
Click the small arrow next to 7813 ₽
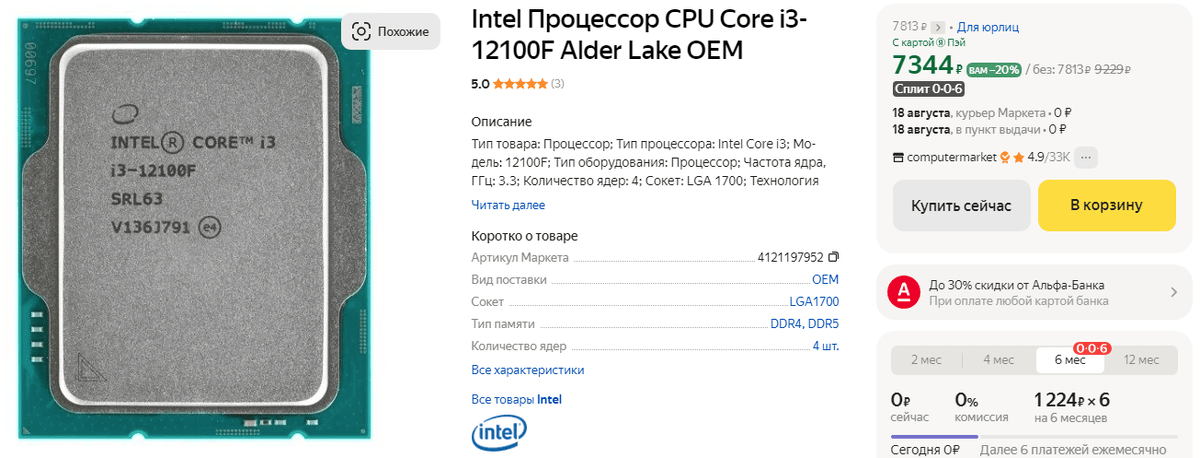(x=937, y=27)
